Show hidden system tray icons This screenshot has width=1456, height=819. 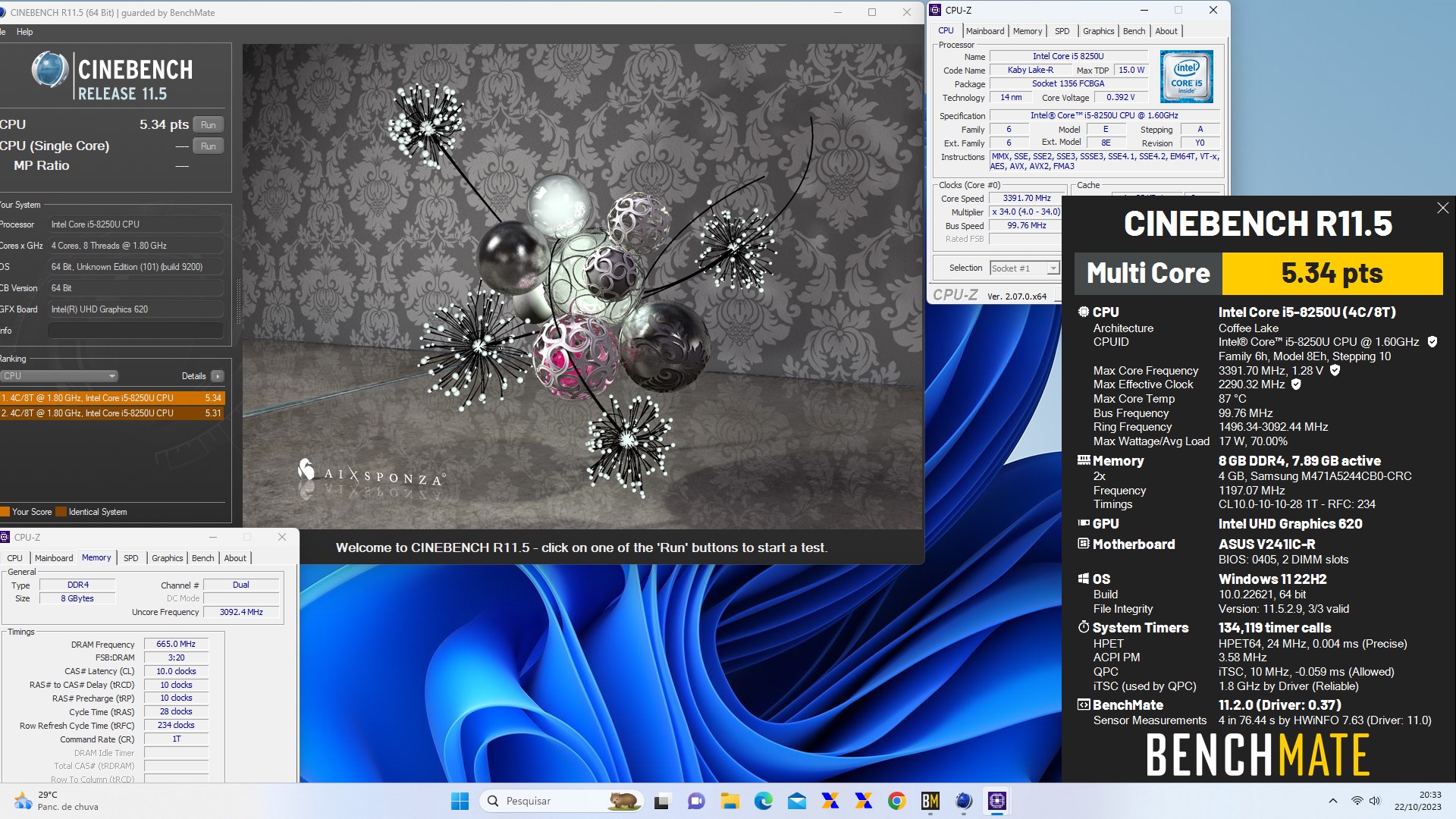(x=1332, y=801)
